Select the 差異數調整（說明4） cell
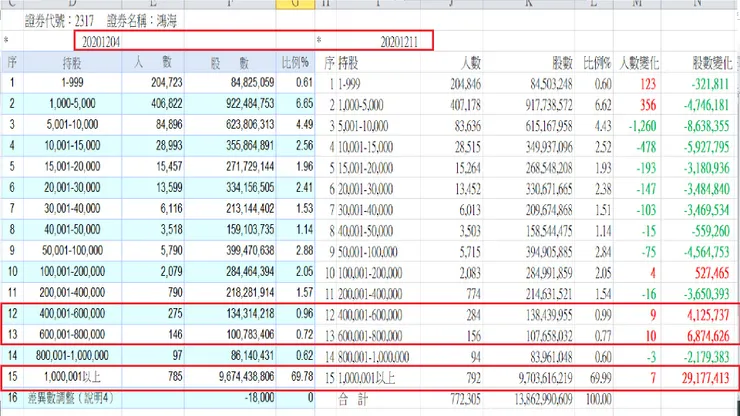Image resolution: width=740 pixels, height=416 pixels. [x=70, y=398]
